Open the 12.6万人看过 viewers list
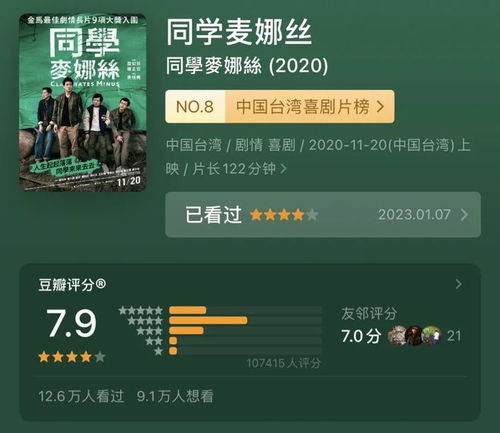This screenshot has width=500, height=433. click(x=81, y=396)
